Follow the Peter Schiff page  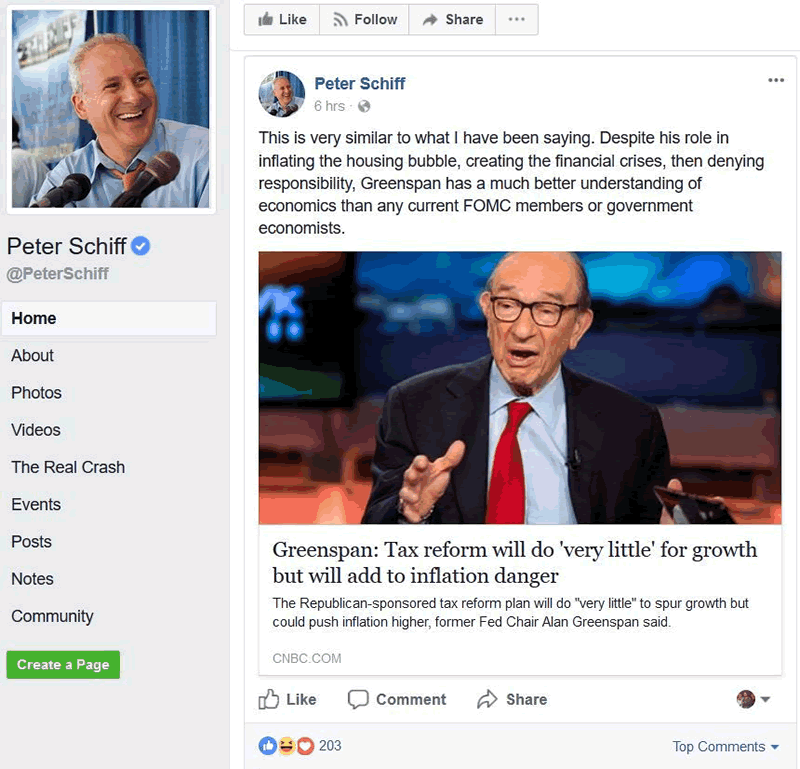pos(364,19)
